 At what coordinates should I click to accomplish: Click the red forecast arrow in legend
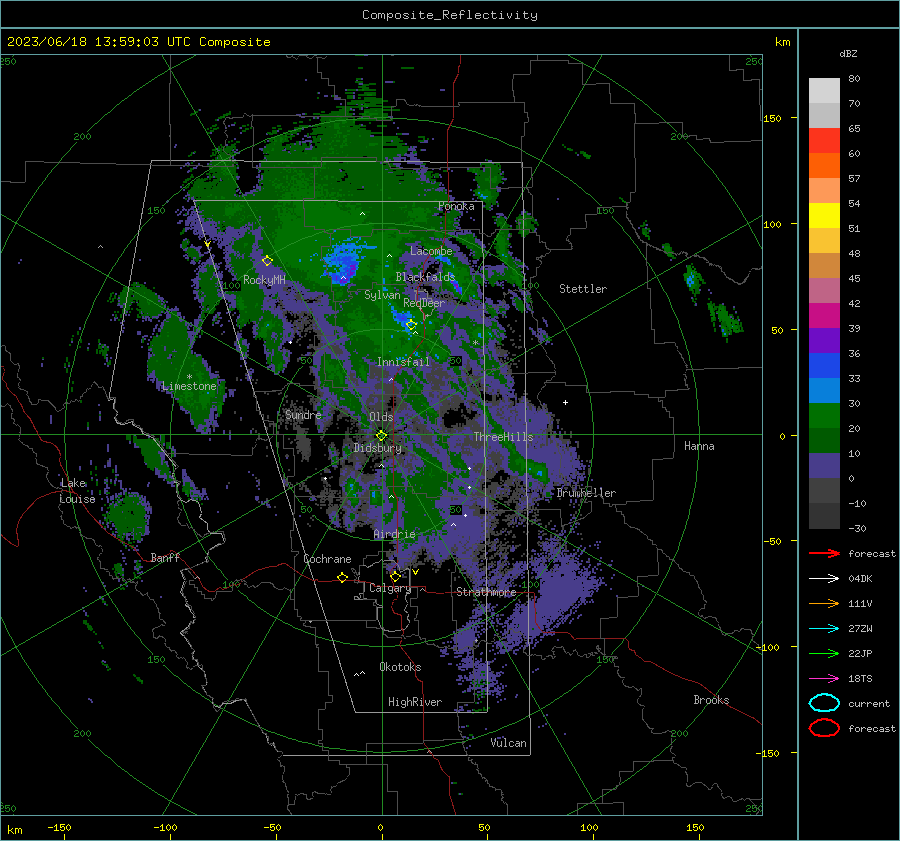[824, 553]
